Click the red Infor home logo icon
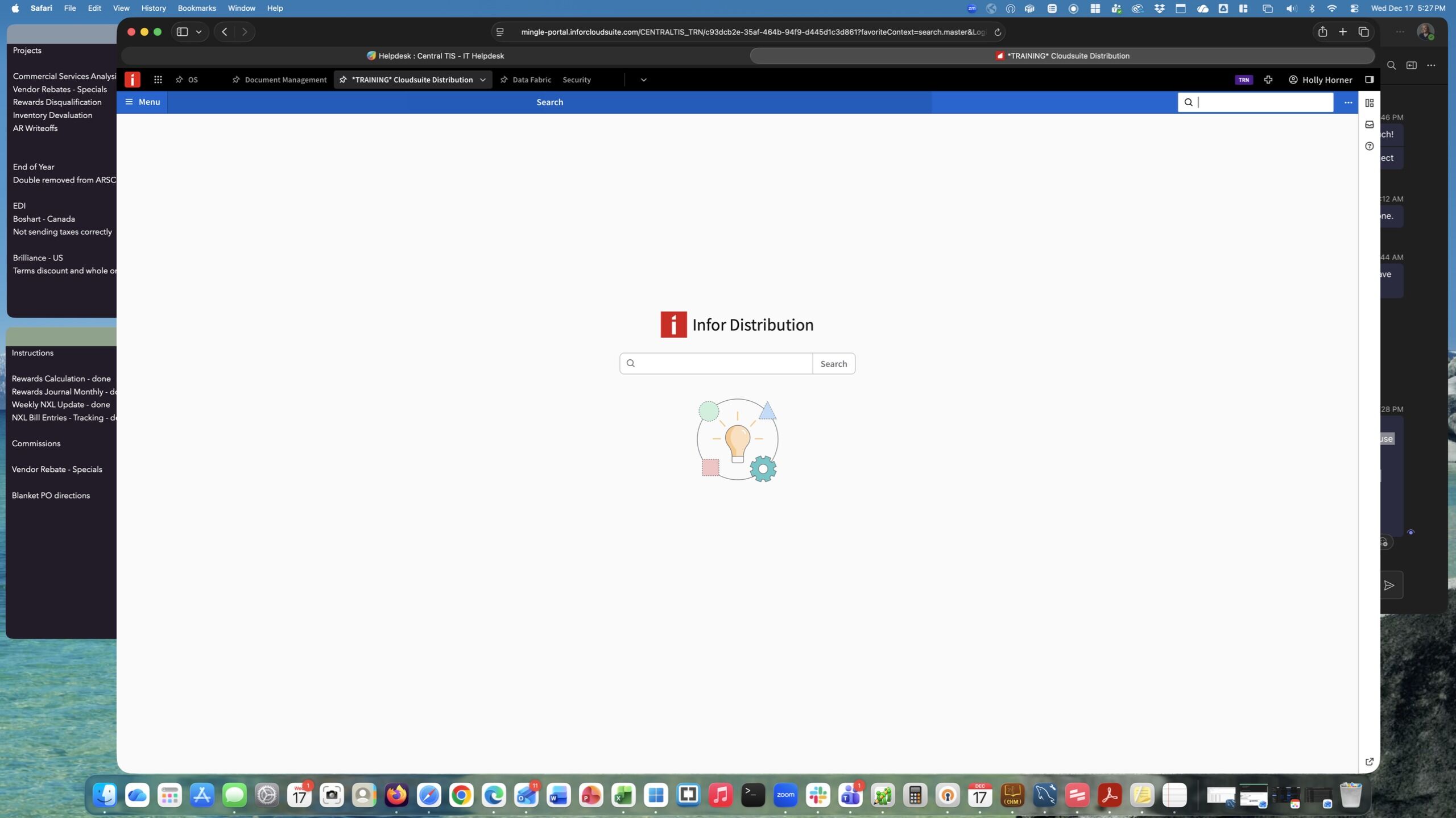The image size is (1456, 818). coord(132,80)
